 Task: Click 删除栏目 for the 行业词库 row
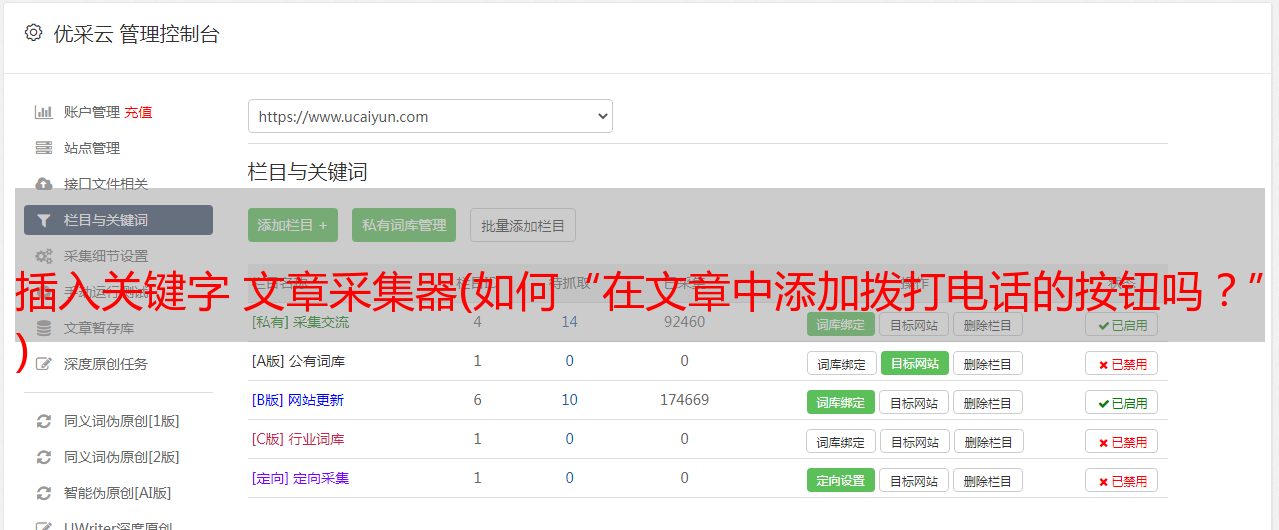point(988,442)
